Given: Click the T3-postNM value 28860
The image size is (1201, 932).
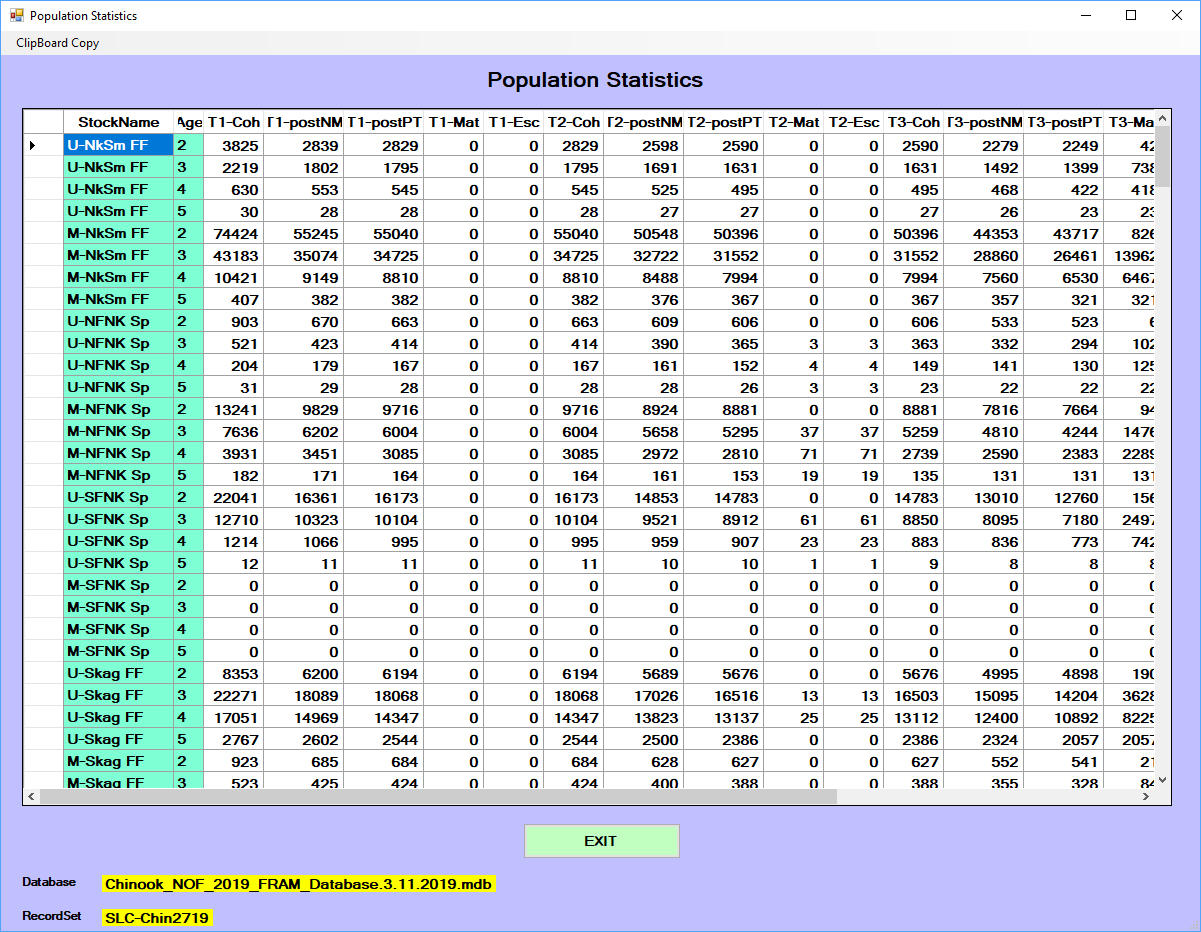Looking at the screenshot, I should (x=983, y=255).
